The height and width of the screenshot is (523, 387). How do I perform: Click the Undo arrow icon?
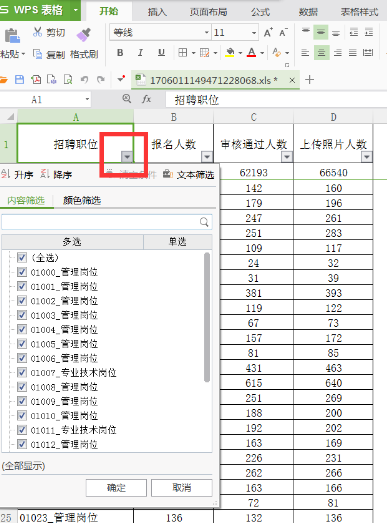tap(84, 80)
